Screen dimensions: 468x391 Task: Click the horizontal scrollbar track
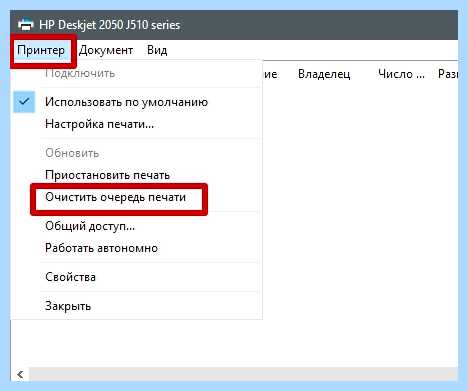click(x=243, y=374)
